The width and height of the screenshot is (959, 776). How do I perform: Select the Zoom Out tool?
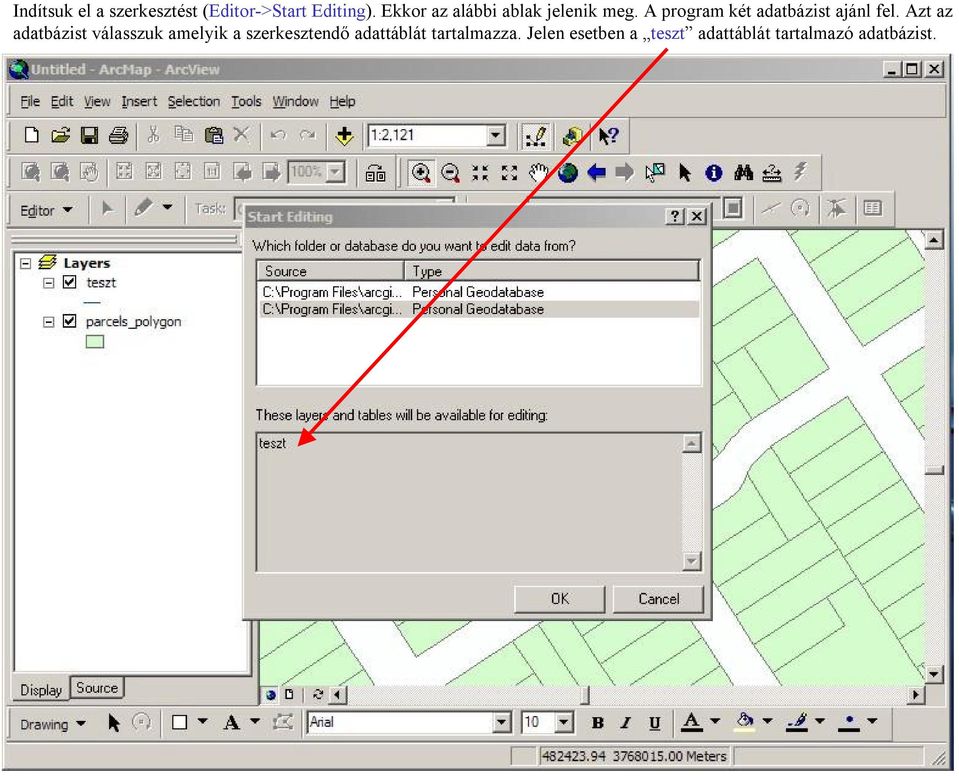(x=450, y=172)
